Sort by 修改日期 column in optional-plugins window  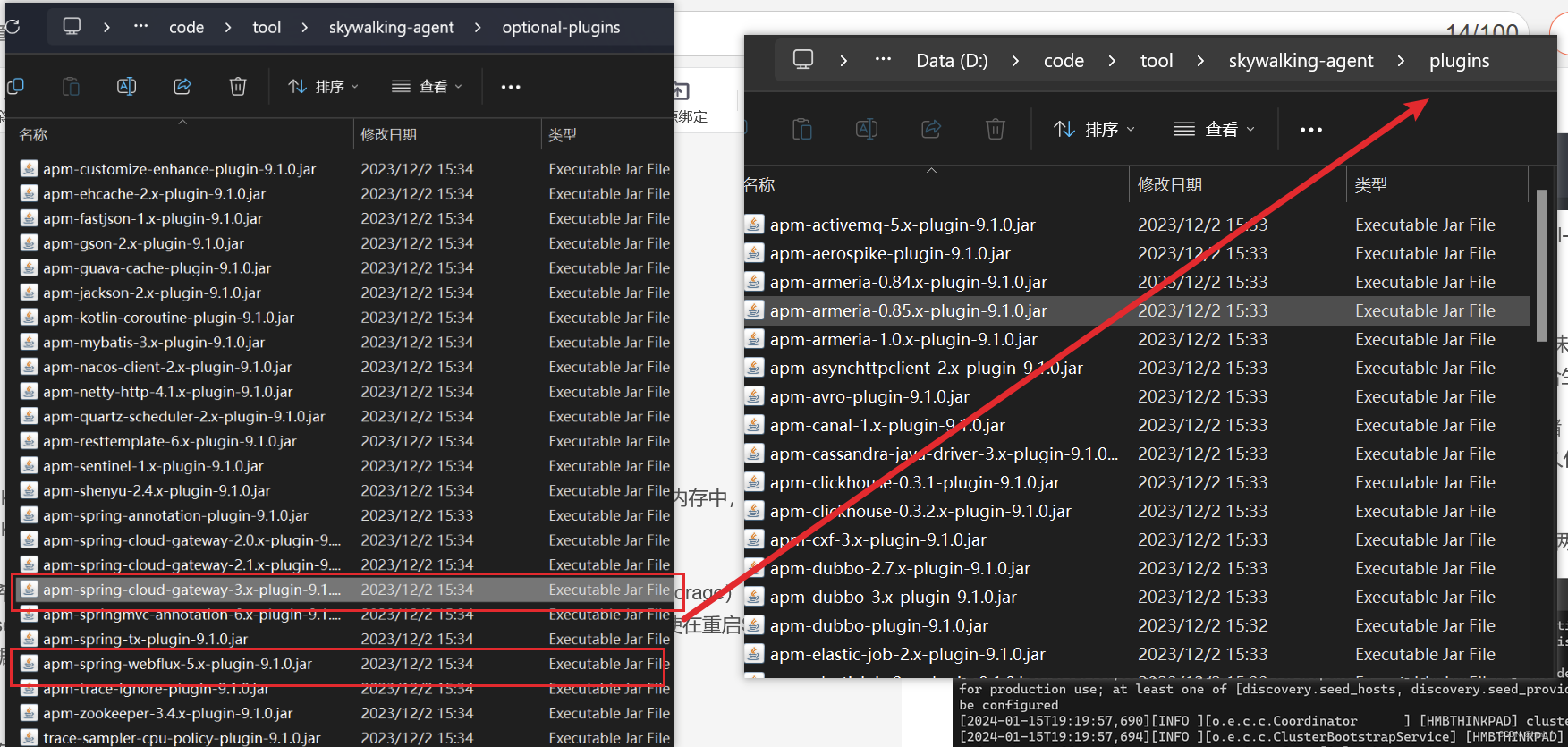(388, 135)
